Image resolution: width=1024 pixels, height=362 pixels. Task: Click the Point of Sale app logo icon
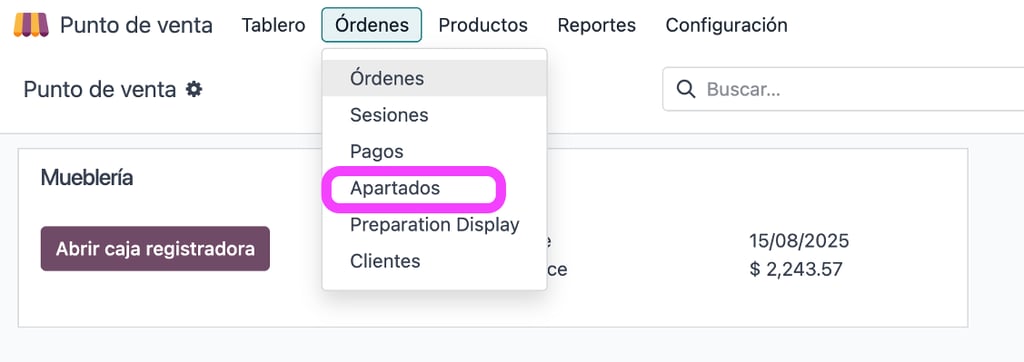(31, 25)
